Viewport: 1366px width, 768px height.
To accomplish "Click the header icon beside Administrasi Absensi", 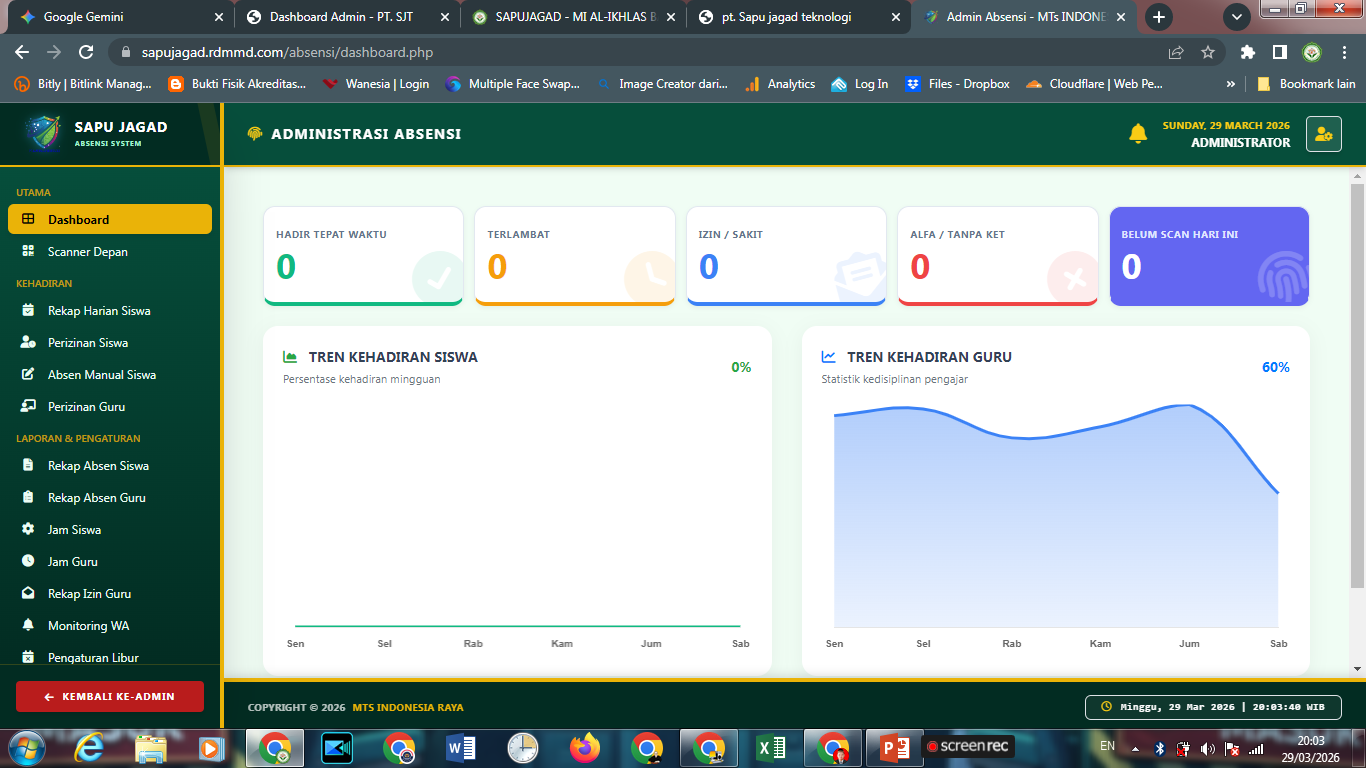I will tap(255, 134).
